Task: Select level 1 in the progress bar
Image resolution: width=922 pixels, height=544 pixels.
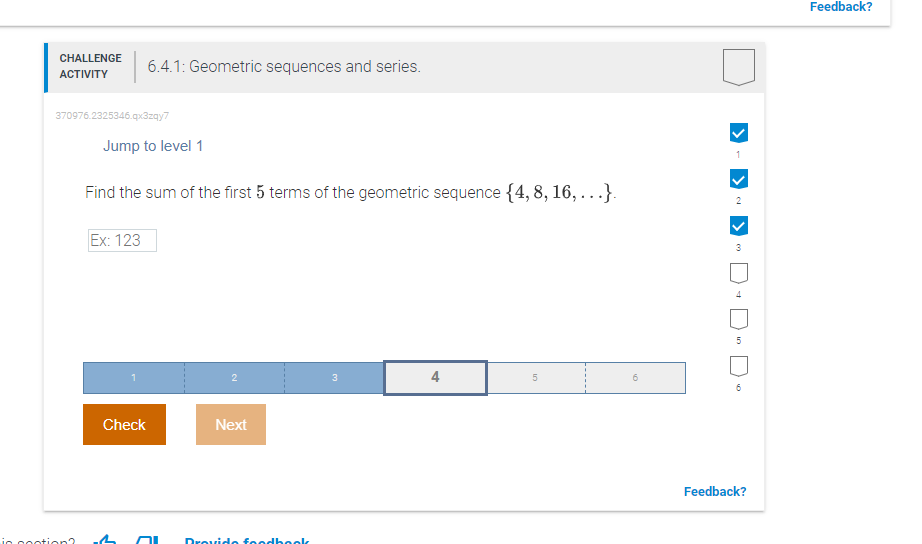Action: pos(133,378)
